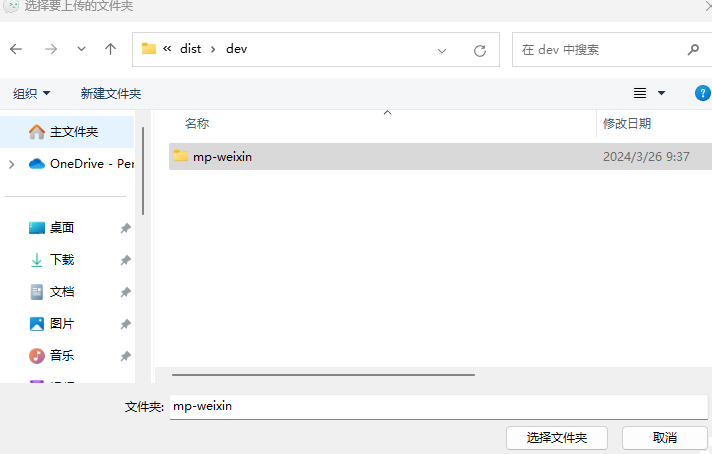The image size is (712, 454).
Task: Click the navigation pane vertical scrollbar
Action: tap(143, 171)
